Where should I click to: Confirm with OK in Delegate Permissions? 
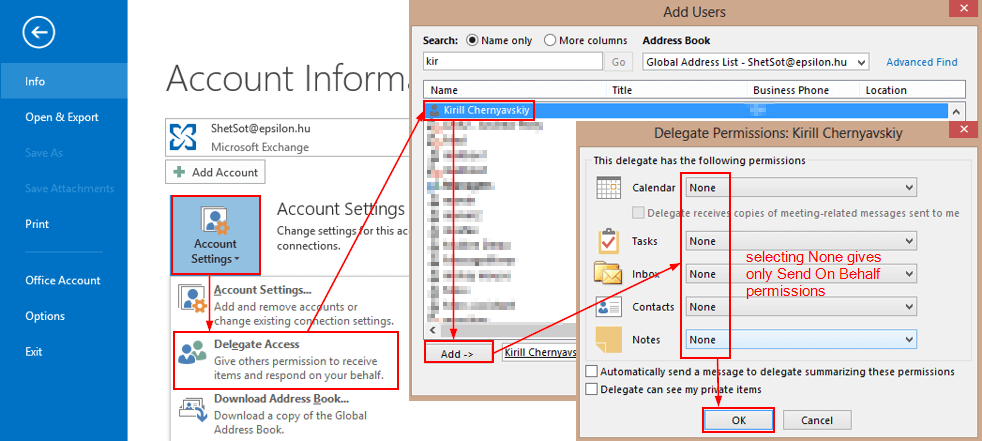point(739,420)
